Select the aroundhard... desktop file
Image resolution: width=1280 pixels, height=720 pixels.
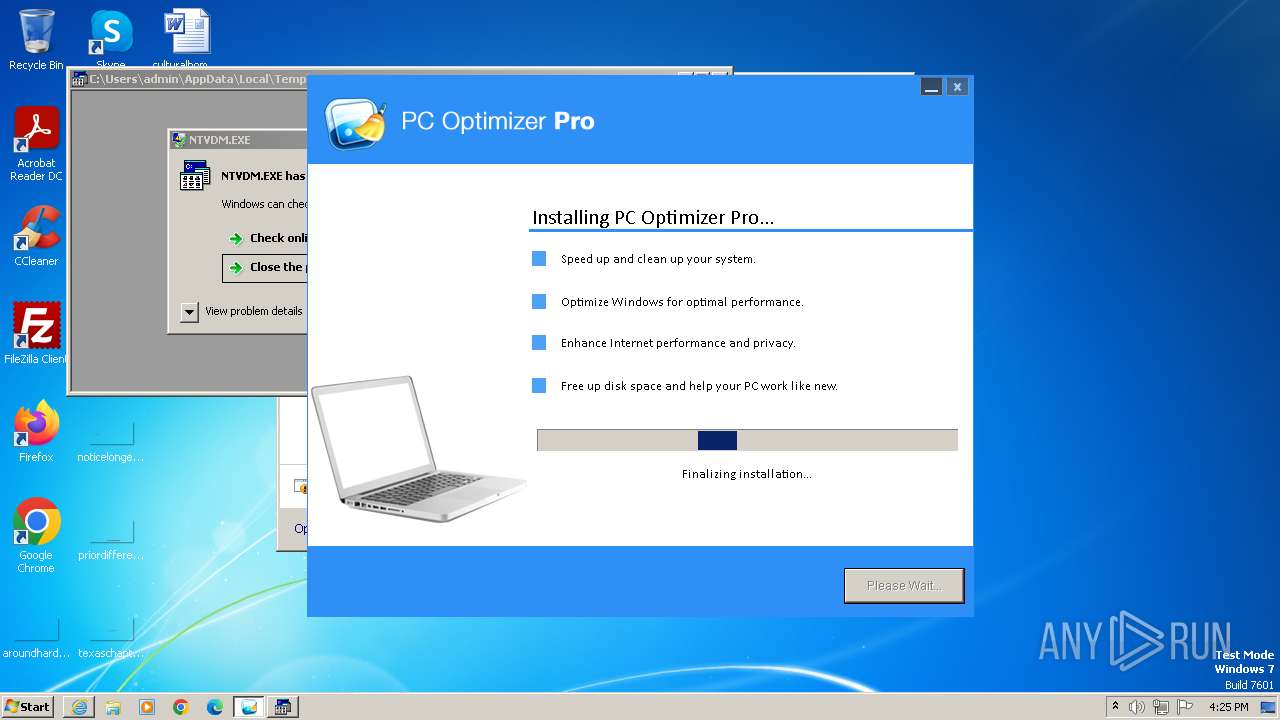[x=36, y=637]
